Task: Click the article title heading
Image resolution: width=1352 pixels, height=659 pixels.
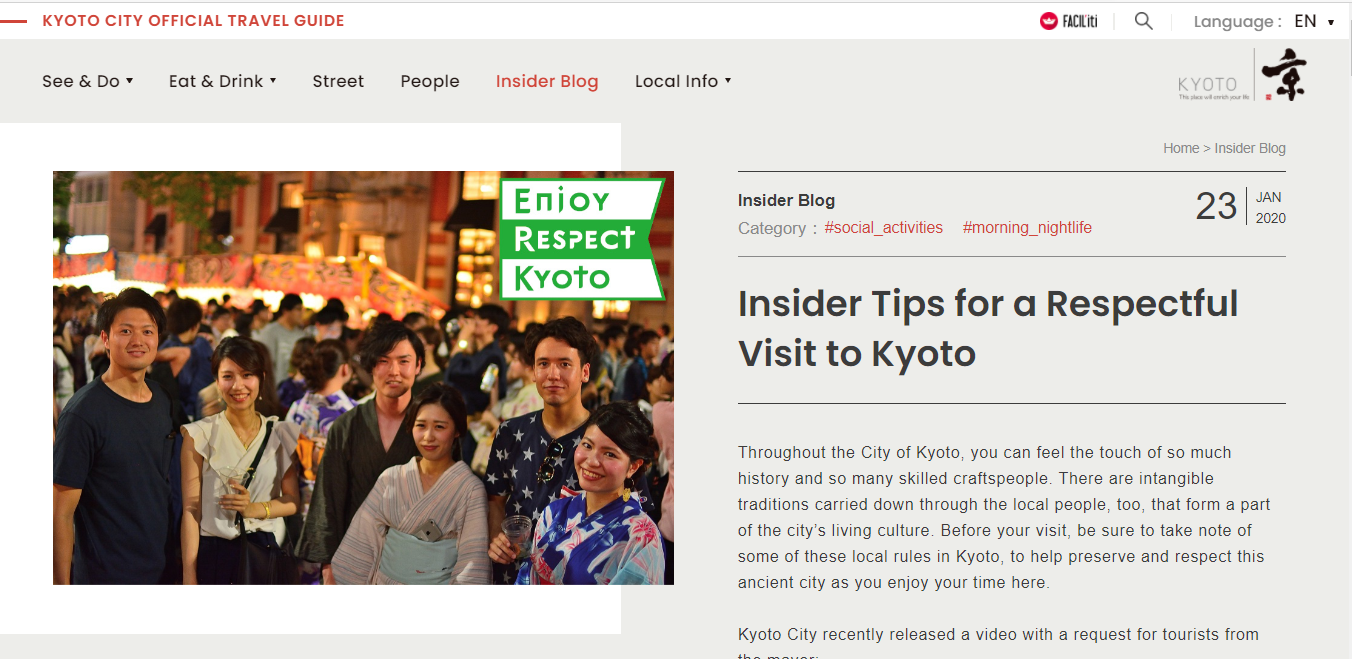Action: (988, 328)
